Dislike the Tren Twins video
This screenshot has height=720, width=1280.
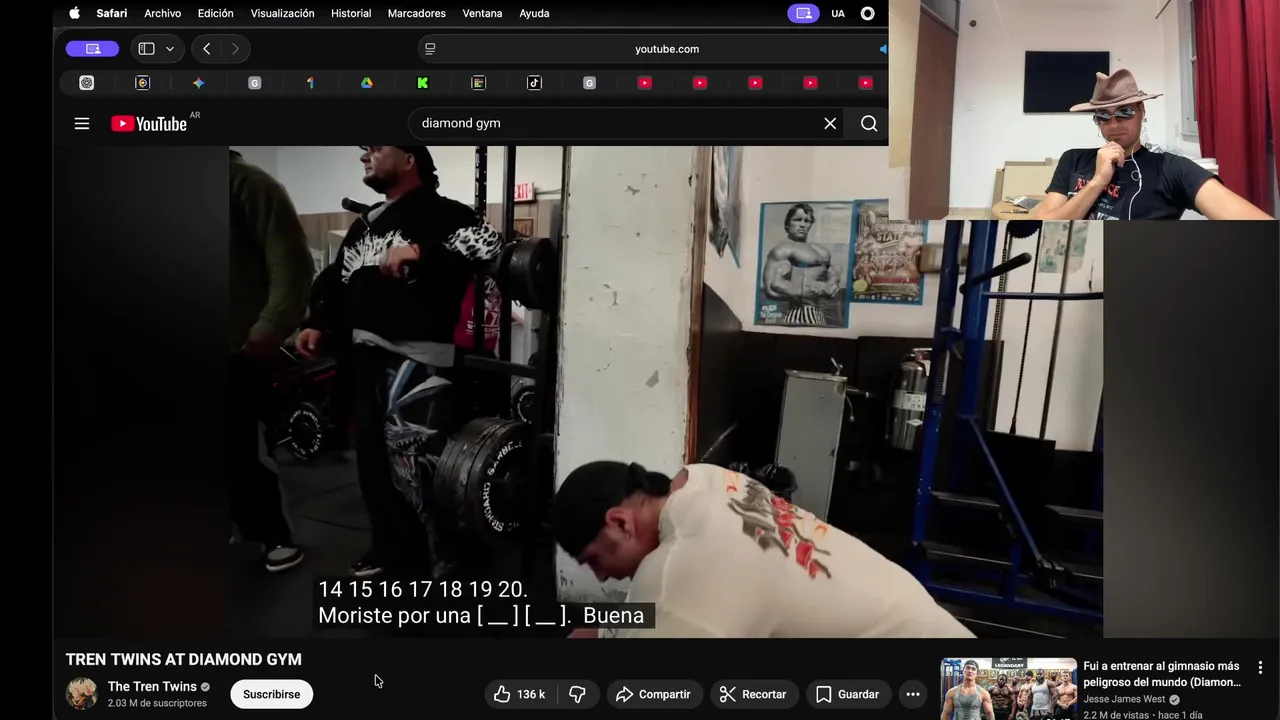(x=577, y=694)
